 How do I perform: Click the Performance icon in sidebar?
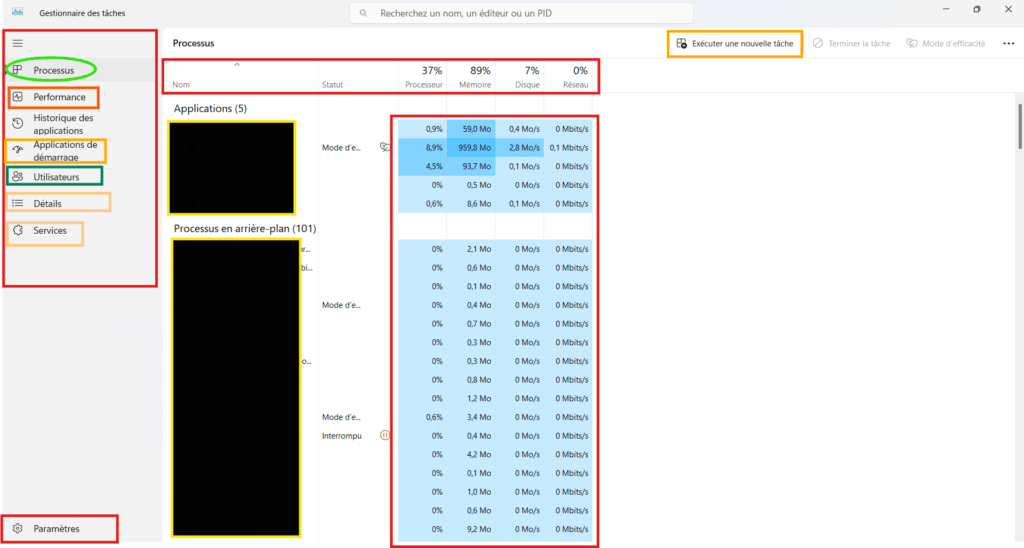17,97
